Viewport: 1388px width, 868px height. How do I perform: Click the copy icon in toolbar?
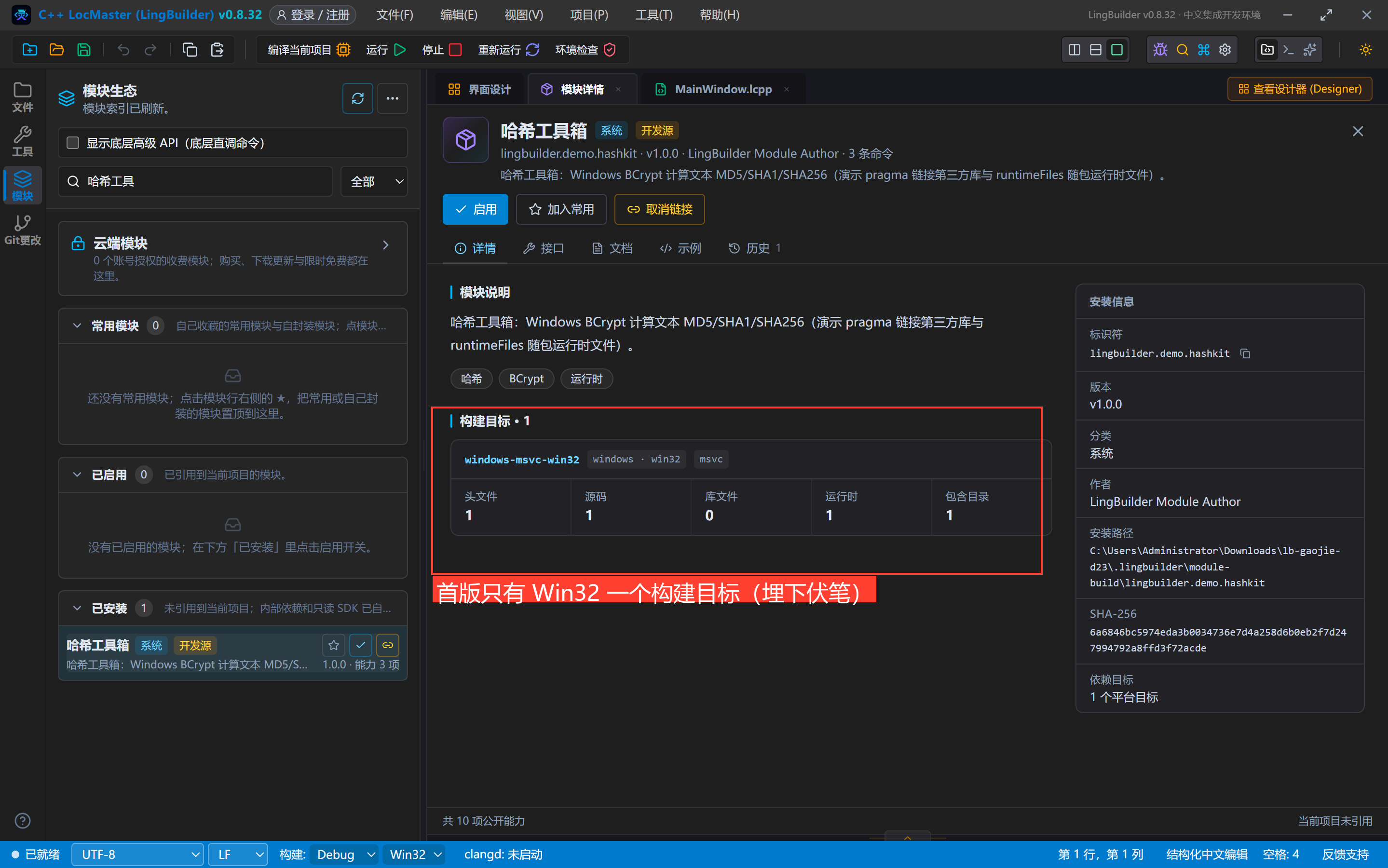tap(190, 50)
